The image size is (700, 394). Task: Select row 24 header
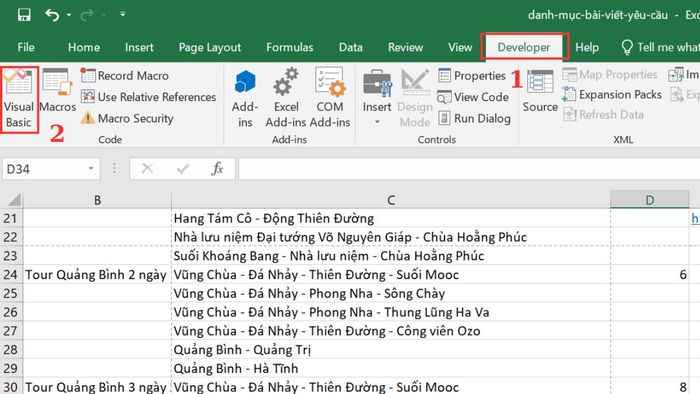click(11, 274)
